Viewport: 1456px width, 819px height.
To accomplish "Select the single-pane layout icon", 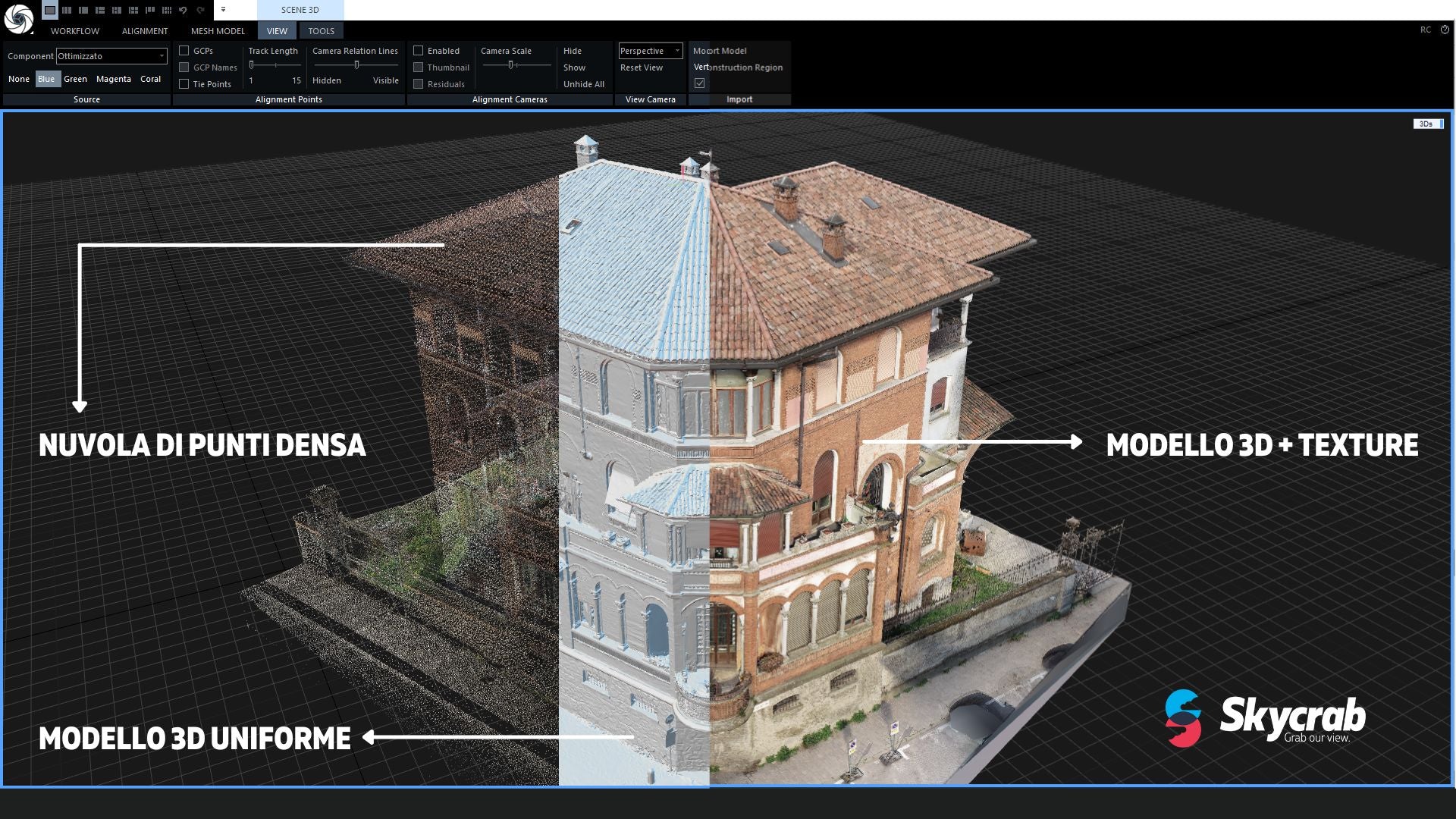I will pos(50,10).
